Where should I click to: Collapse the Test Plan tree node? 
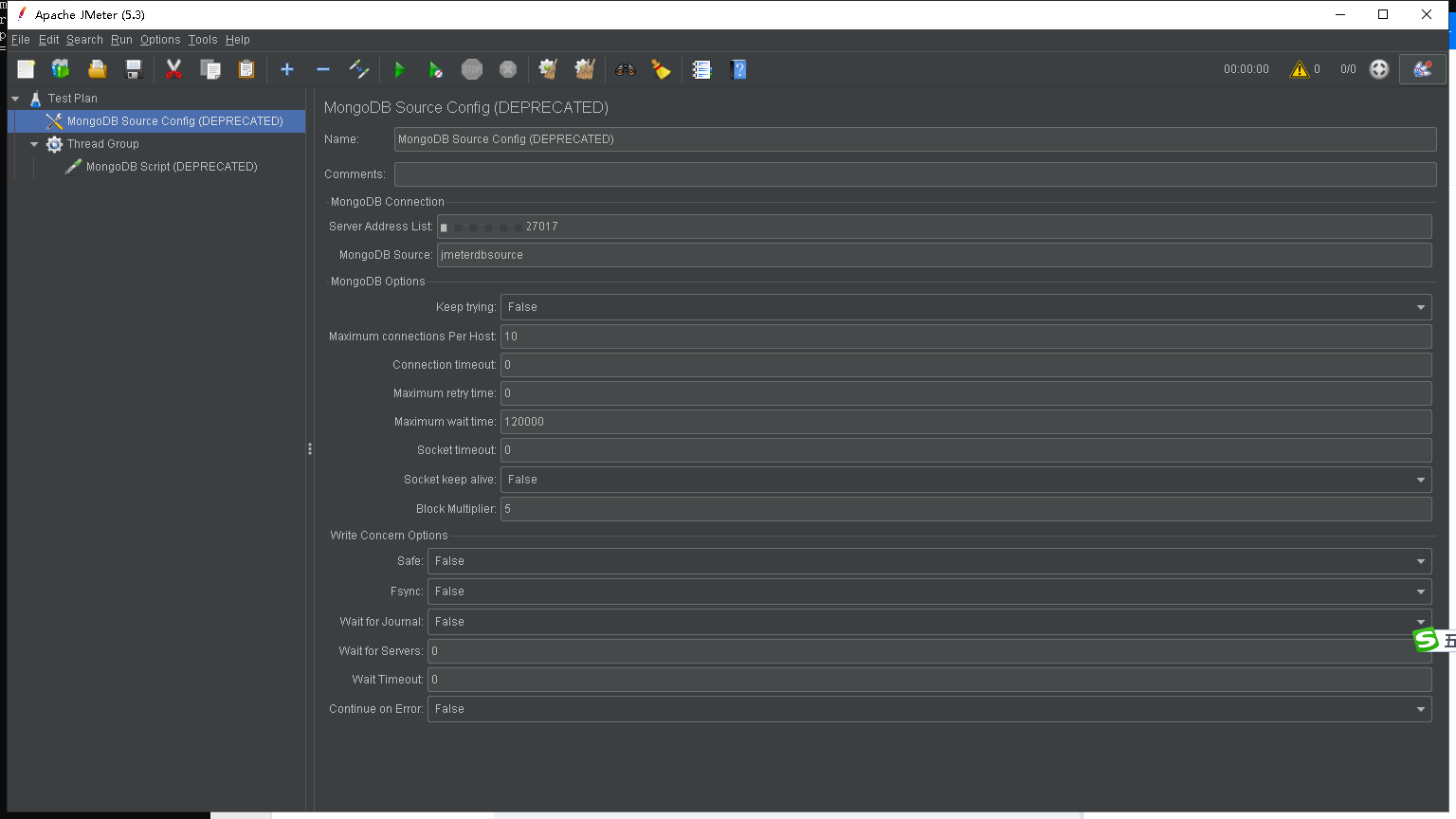tap(15, 99)
